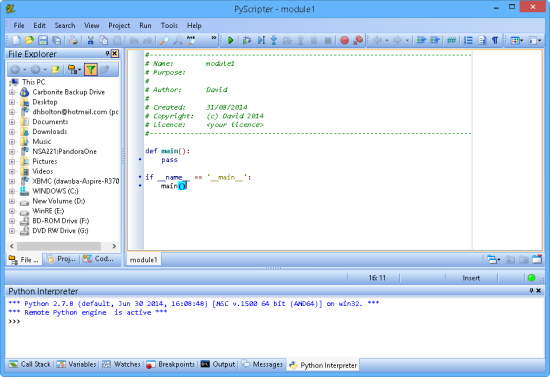This screenshot has width=550, height=377.
Task: Switch to the Output tab
Action: pos(218,364)
